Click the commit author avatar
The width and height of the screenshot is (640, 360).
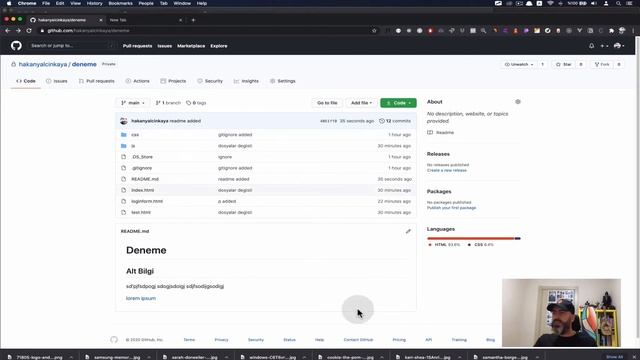(124, 121)
